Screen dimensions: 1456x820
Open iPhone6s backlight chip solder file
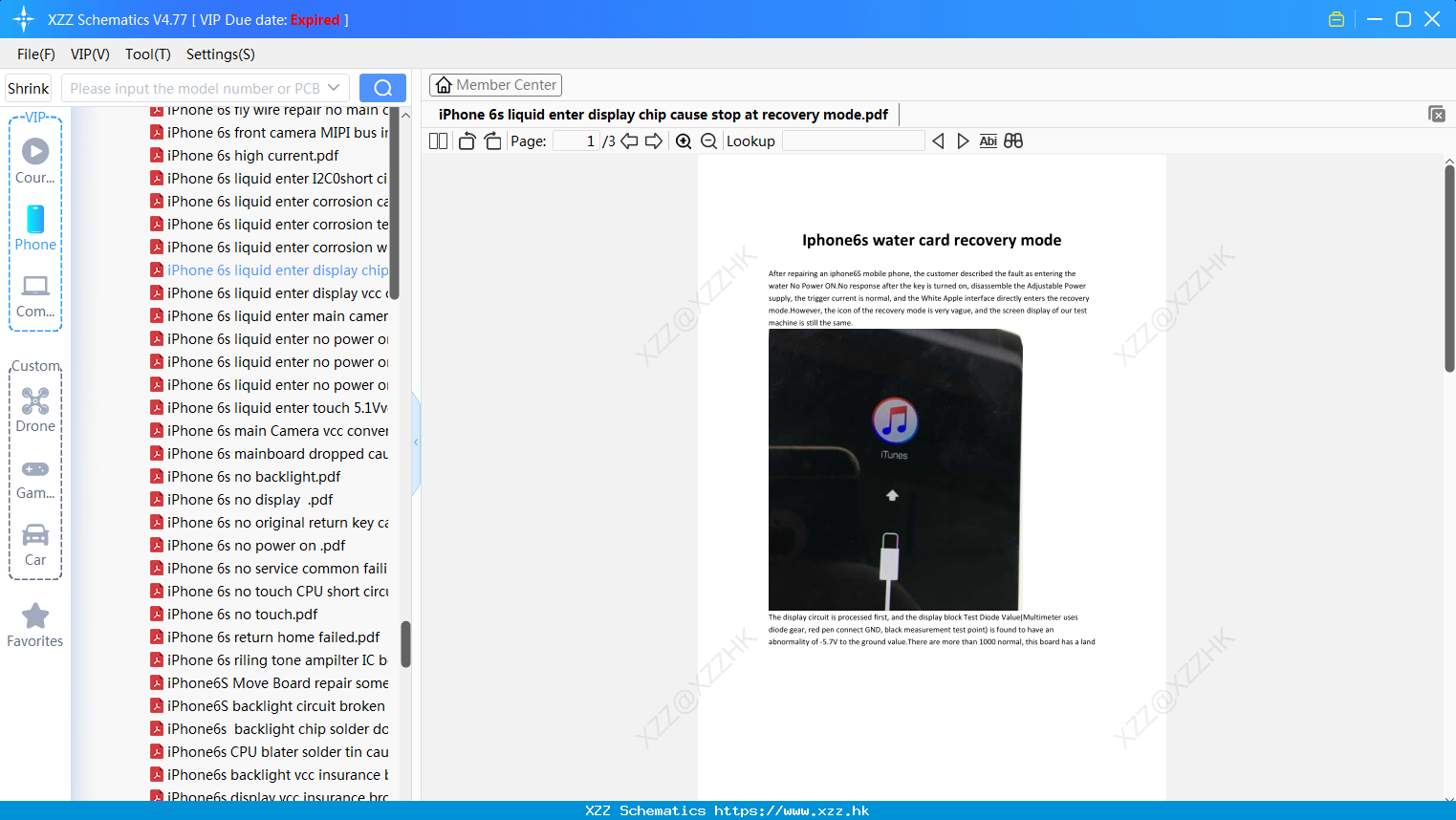pos(270,729)
